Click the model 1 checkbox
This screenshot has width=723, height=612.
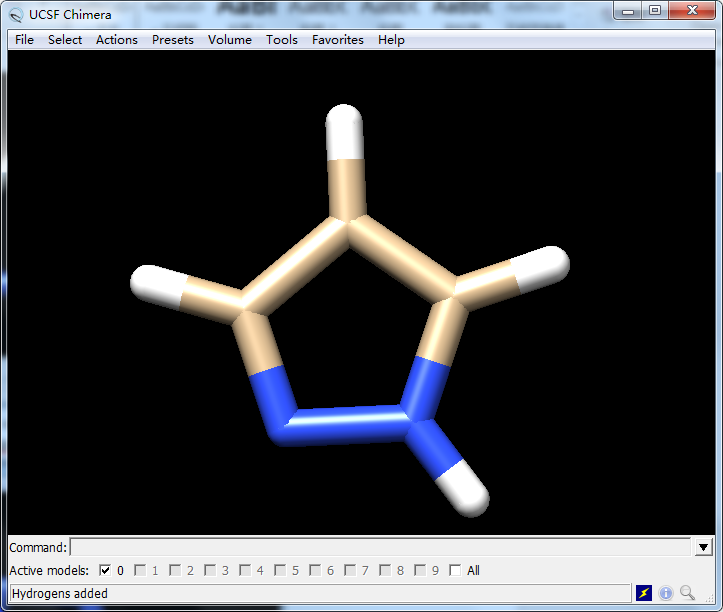point(140,570)
